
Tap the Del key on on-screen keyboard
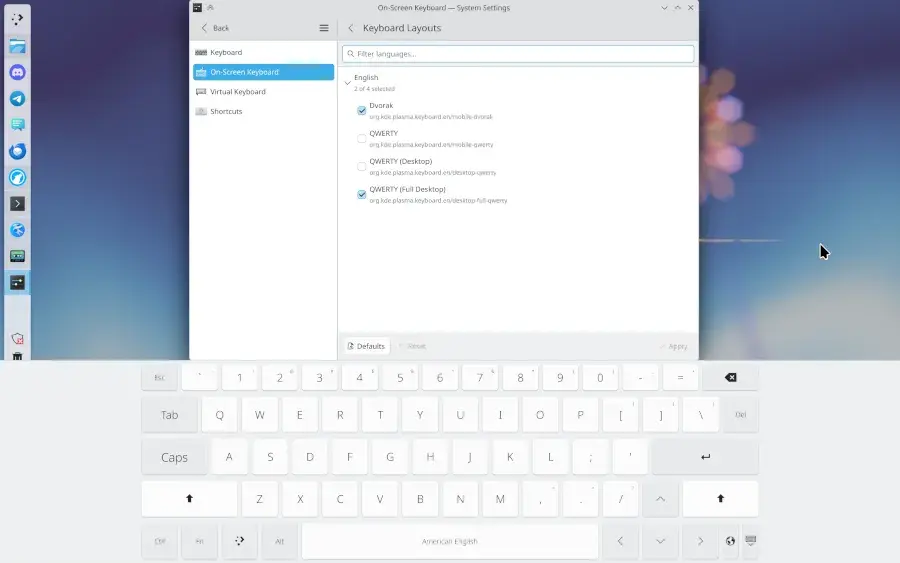click(740, 414)
